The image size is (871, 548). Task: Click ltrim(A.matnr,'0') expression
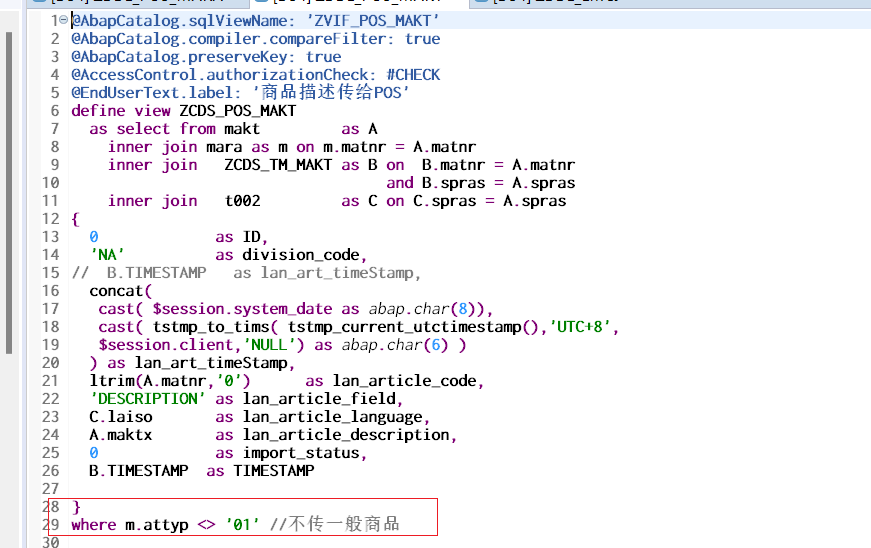pos(170,381)
